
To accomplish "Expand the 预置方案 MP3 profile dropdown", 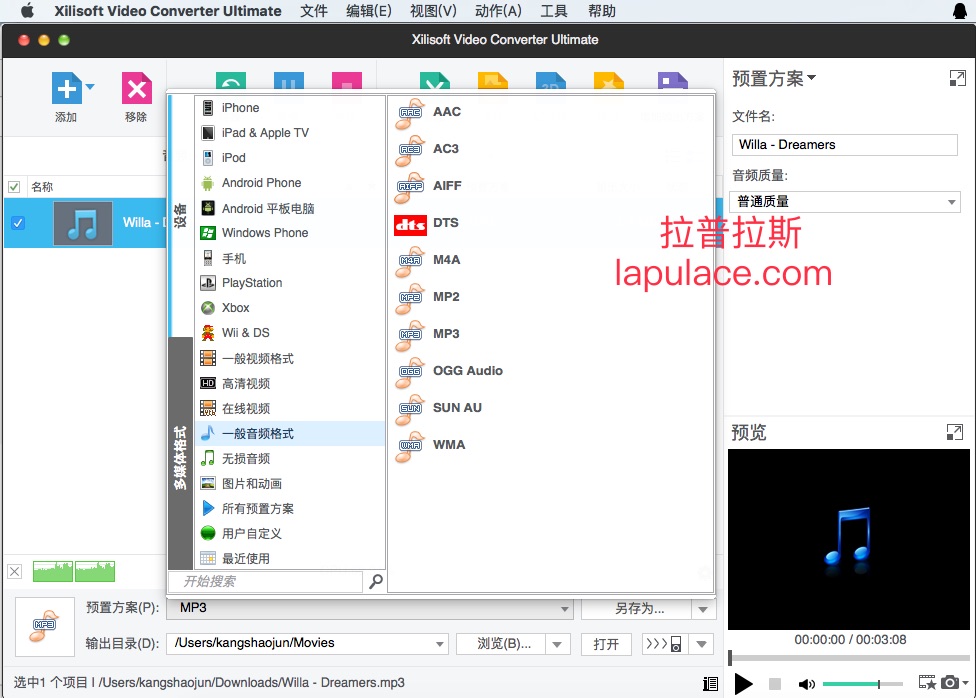I will [x=566, y=608].
